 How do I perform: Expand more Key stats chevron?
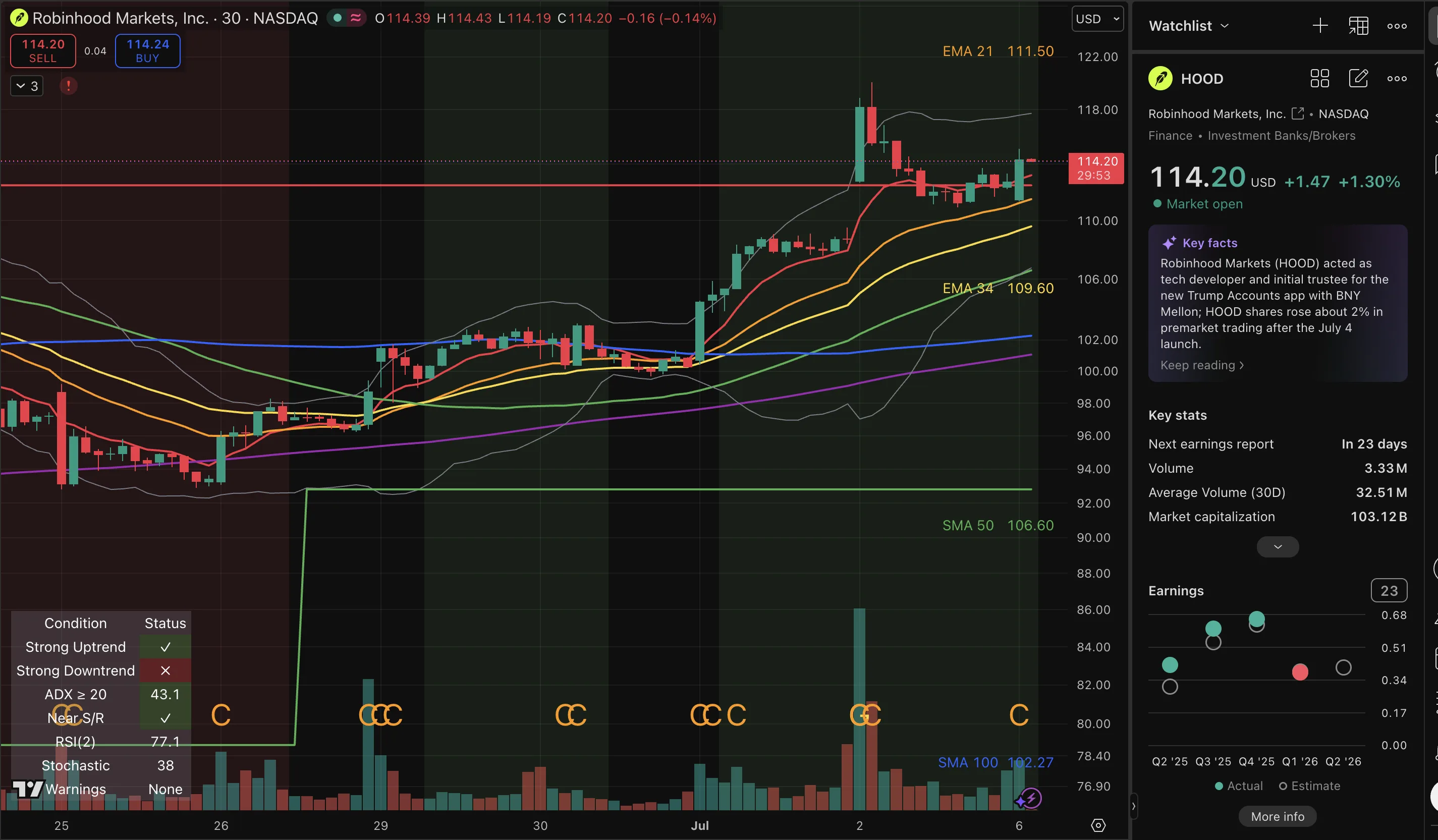1278,547
